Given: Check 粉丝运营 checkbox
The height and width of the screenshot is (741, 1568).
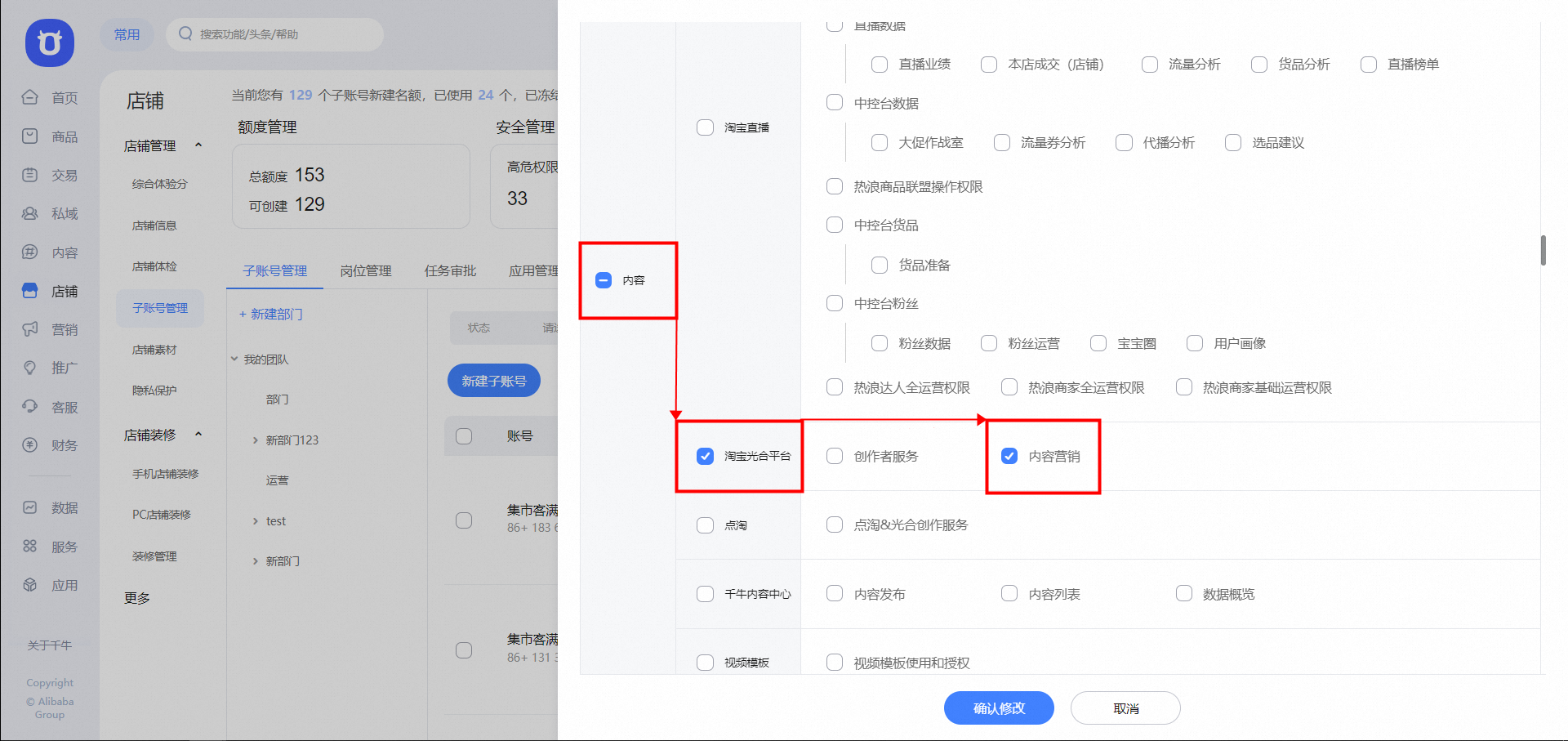Looking at the screenshot, I should pos(989,343).
